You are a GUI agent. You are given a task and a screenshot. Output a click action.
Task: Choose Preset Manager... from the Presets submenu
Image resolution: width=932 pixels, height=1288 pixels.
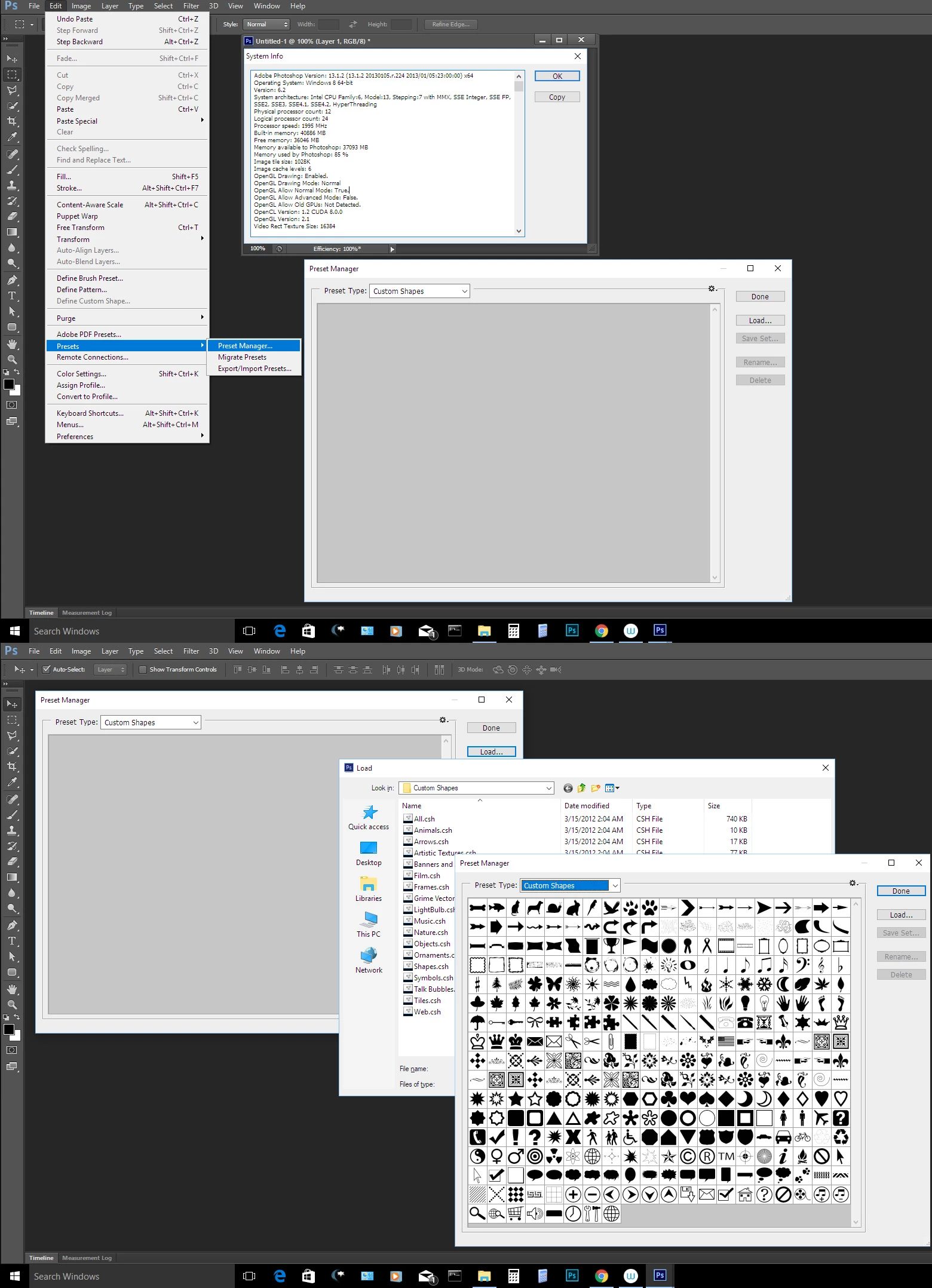(253, 346)
